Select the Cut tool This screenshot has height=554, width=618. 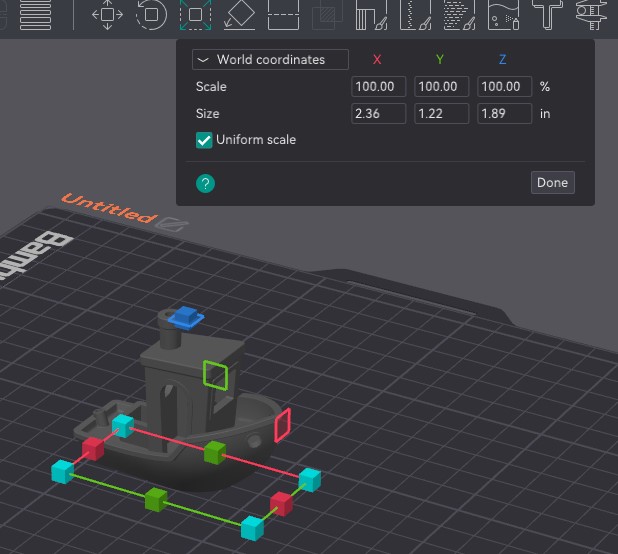[x=283, y=15]
